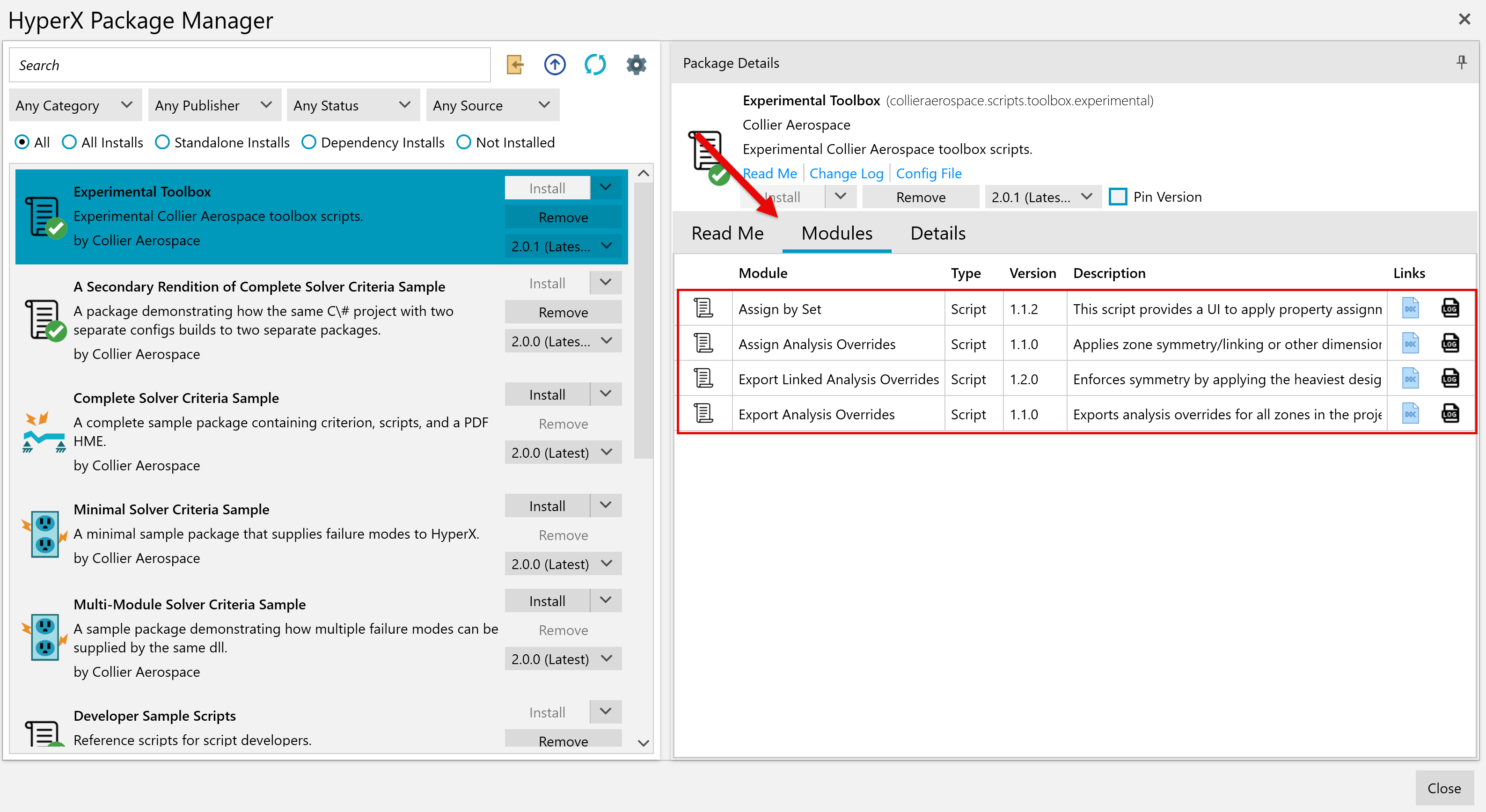Open the Read Me link

coord(769,173)
